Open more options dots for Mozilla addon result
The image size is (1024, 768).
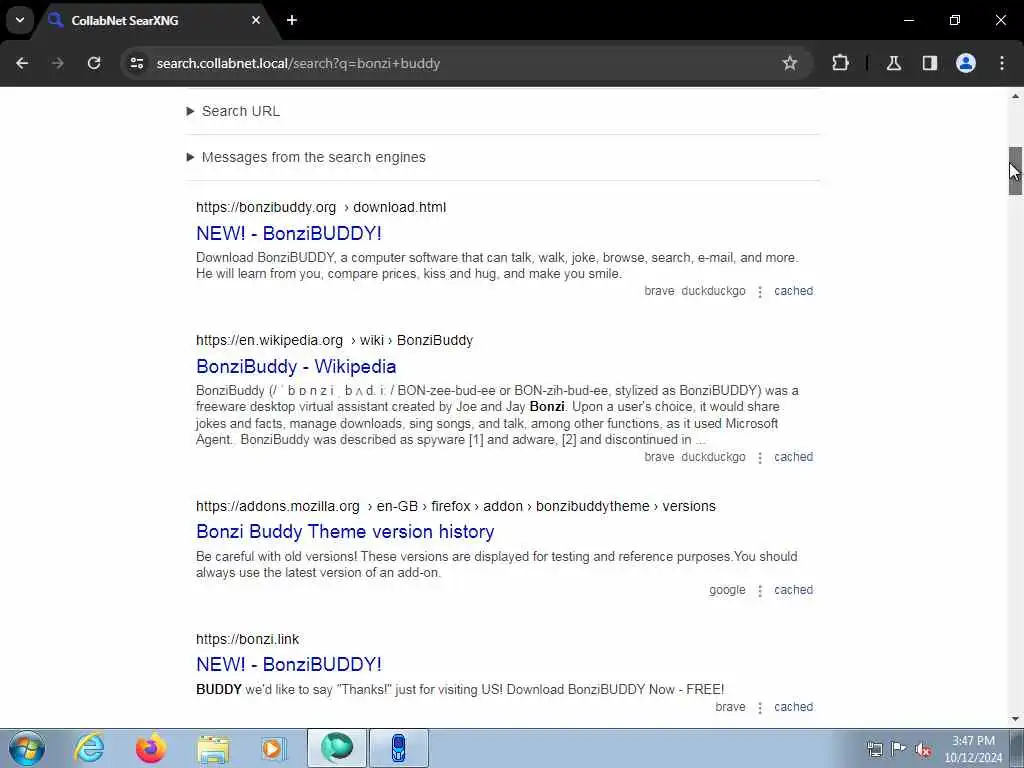tap(760, 591)
